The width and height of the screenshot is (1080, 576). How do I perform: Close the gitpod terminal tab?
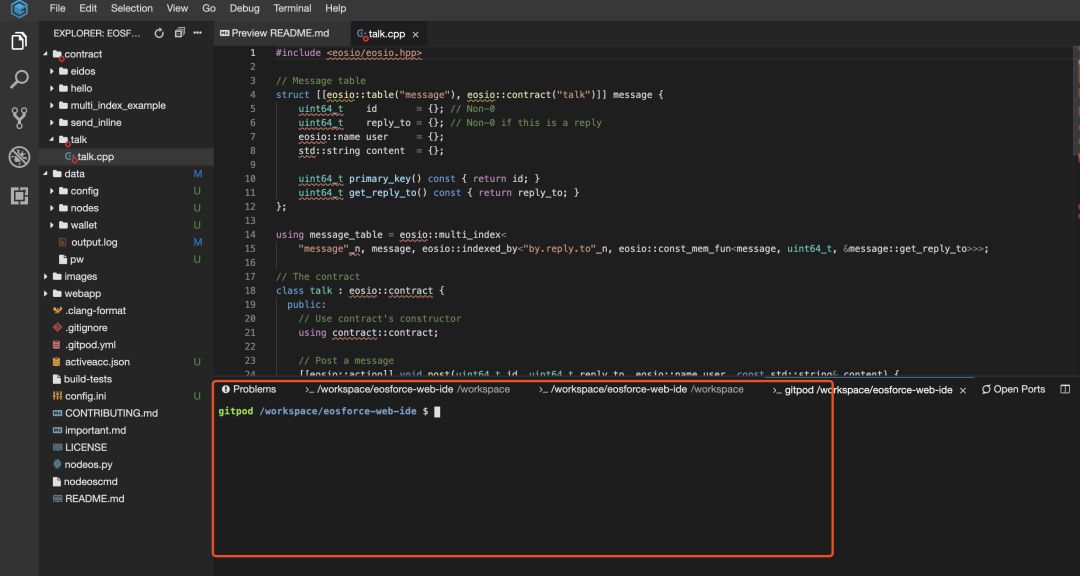pyautogui.click(x=962, y=390)
